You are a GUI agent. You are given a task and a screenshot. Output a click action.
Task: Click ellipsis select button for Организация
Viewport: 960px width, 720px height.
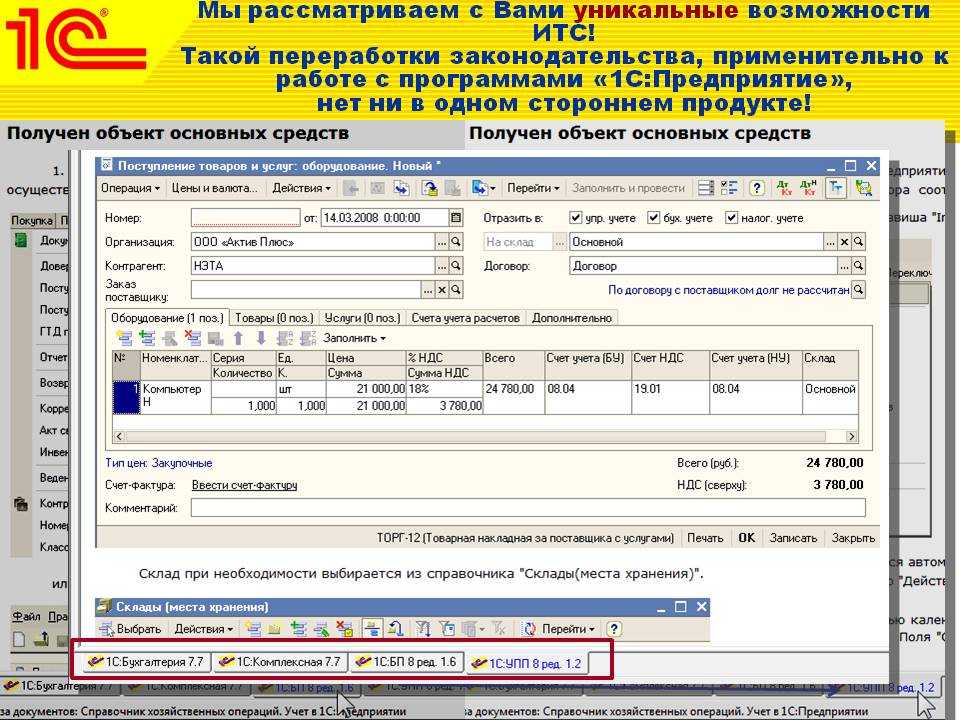pyautogui.click(x=441, y=242)
